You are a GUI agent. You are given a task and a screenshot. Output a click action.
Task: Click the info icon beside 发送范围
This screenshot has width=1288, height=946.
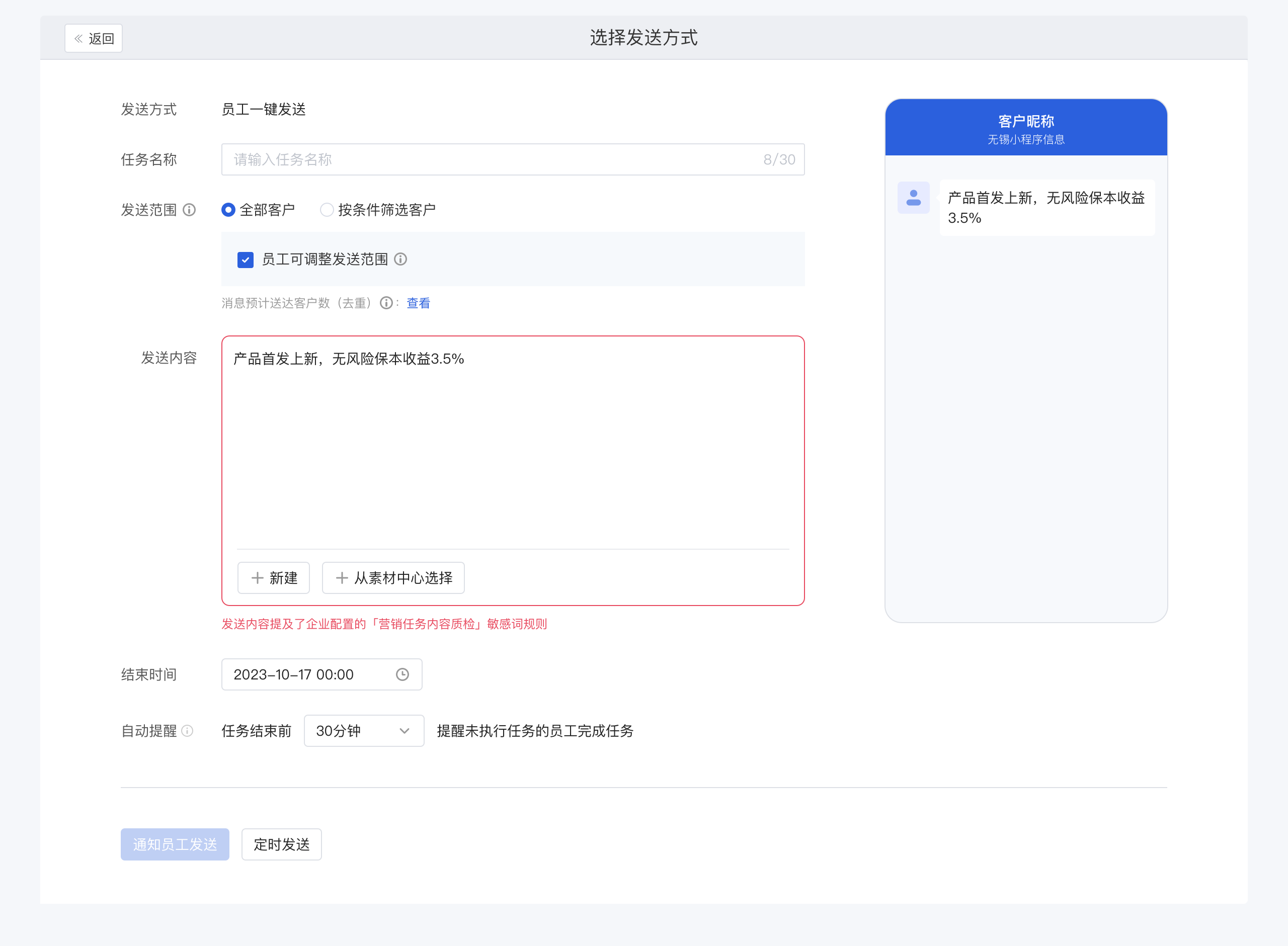189,210
